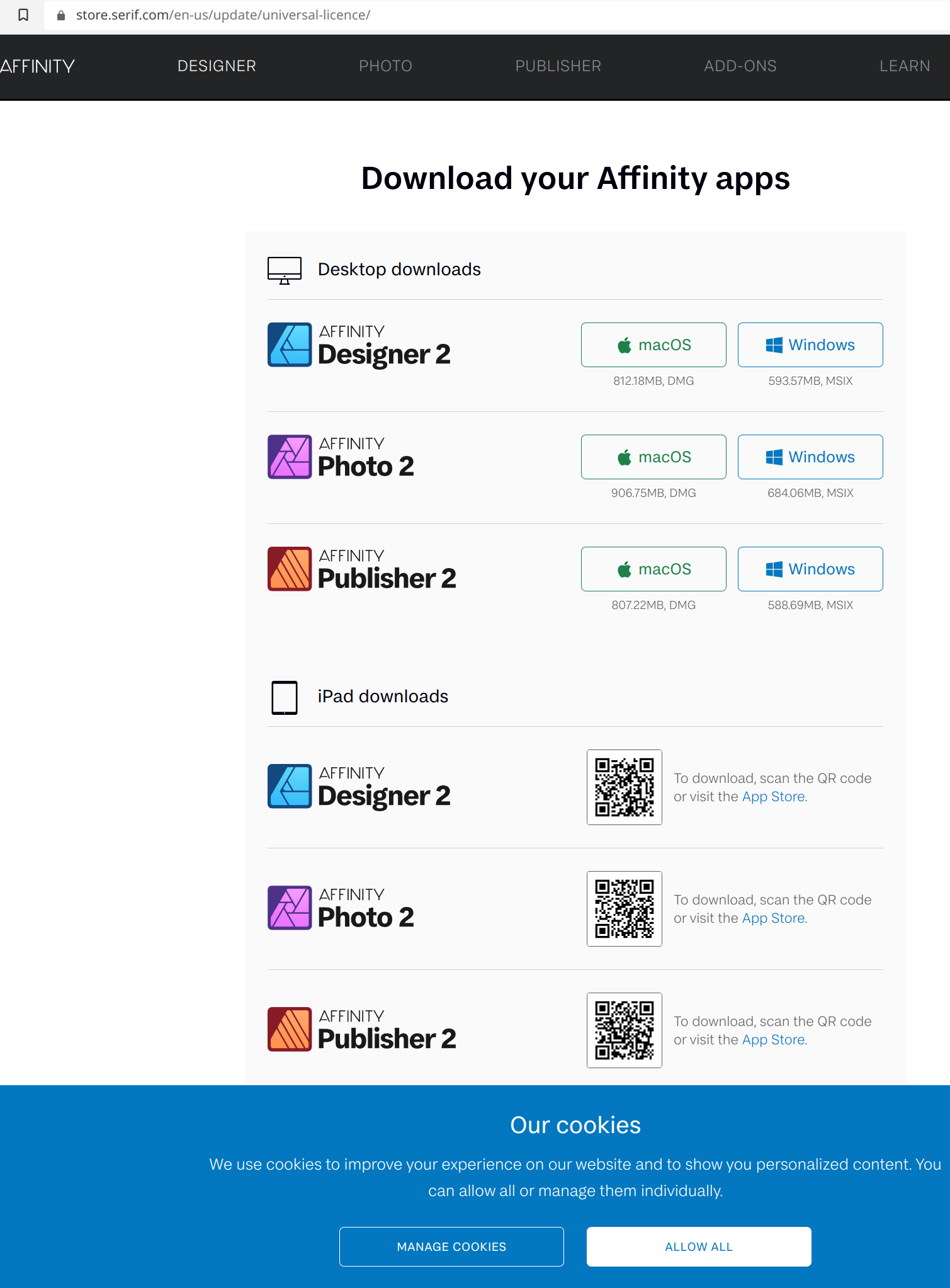
Task: Click the Affinity Photo 2 iPad app icon
Action: [x=290, y=908]
